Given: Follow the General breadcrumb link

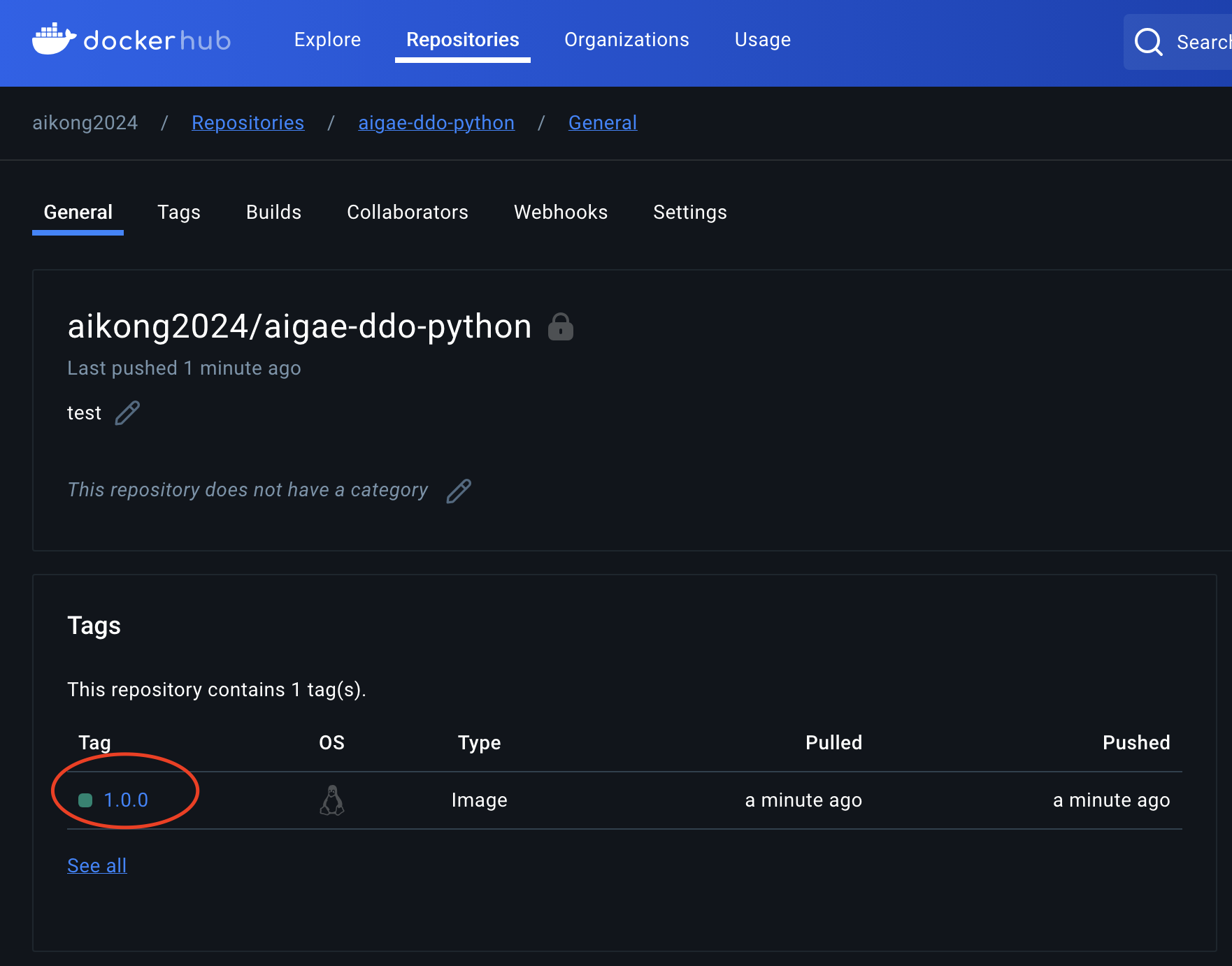Looking at the screenshot, I should [x=603, y=122].
